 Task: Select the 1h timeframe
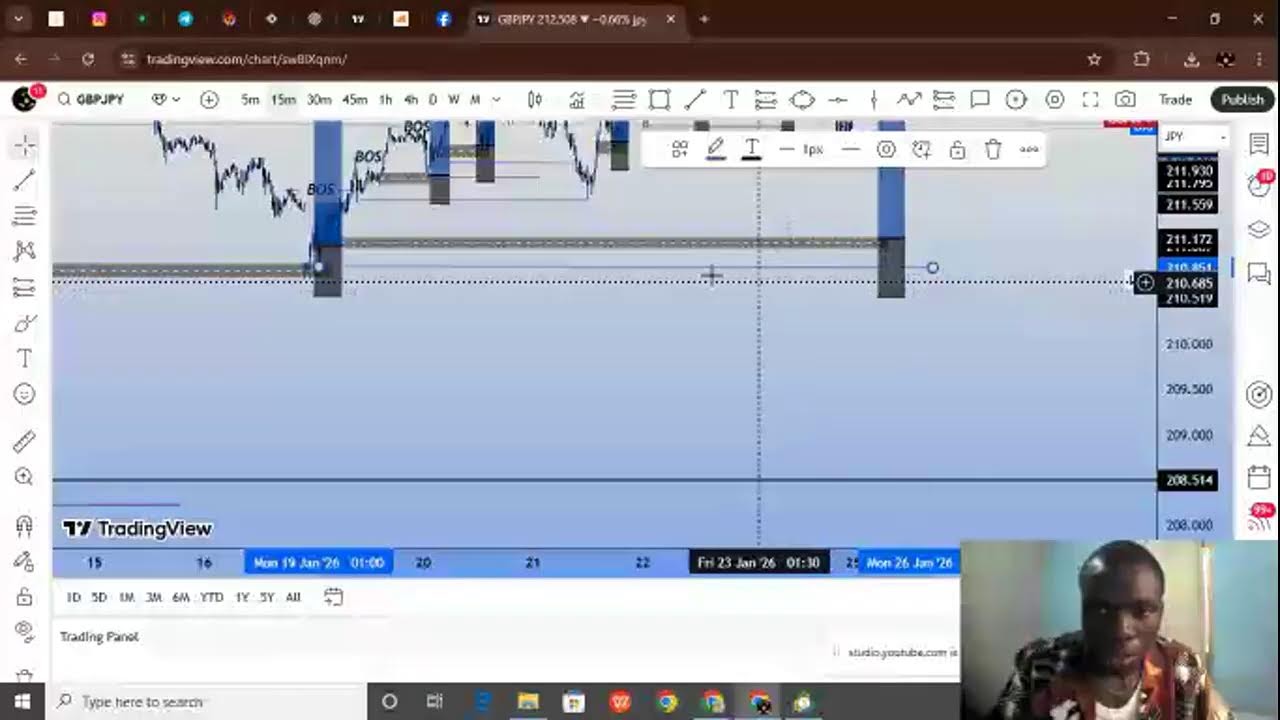click(385, 100)
